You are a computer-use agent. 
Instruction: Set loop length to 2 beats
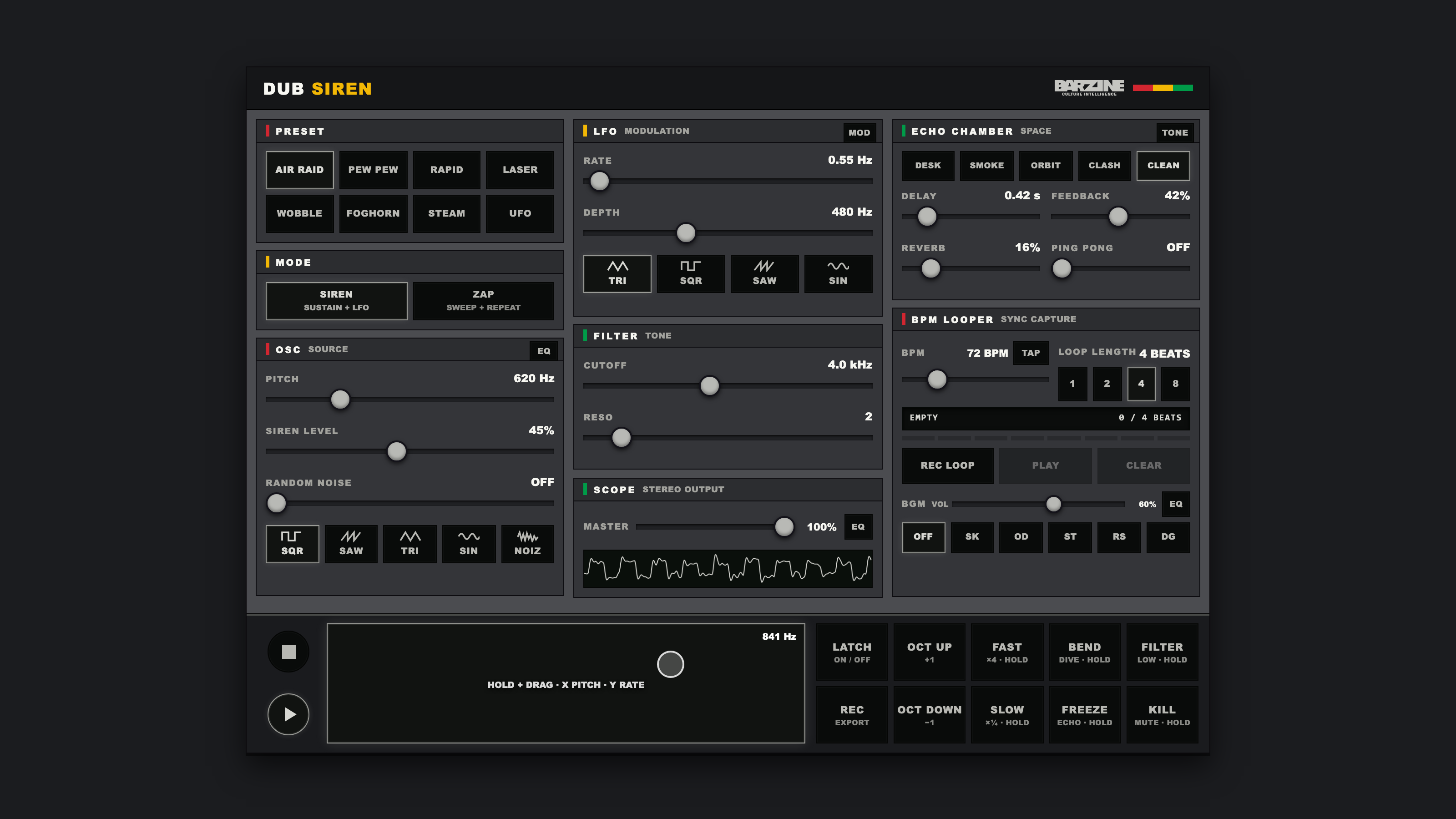pyautogui.click(x=1107, y=384)
